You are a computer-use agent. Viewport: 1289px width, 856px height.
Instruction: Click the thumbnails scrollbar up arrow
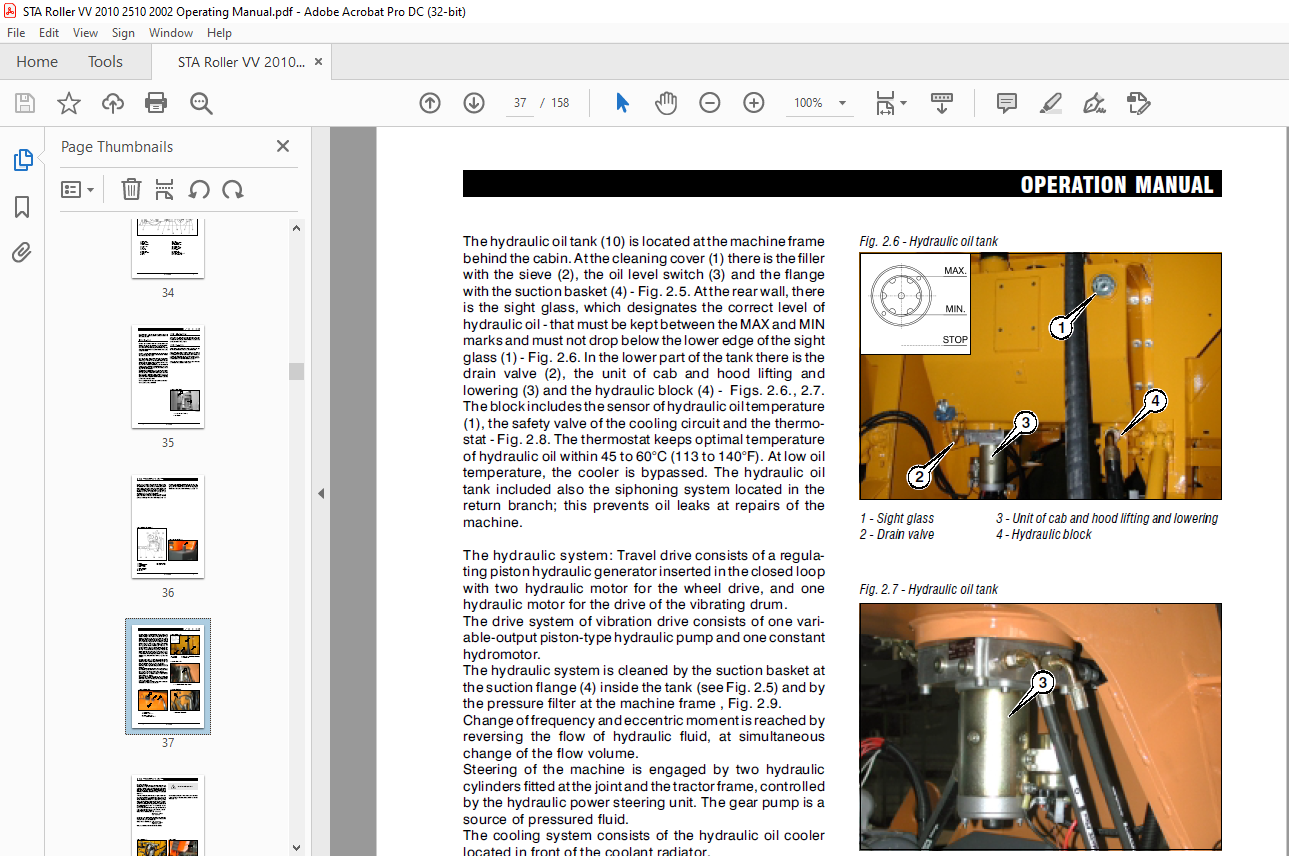[296, 228]
